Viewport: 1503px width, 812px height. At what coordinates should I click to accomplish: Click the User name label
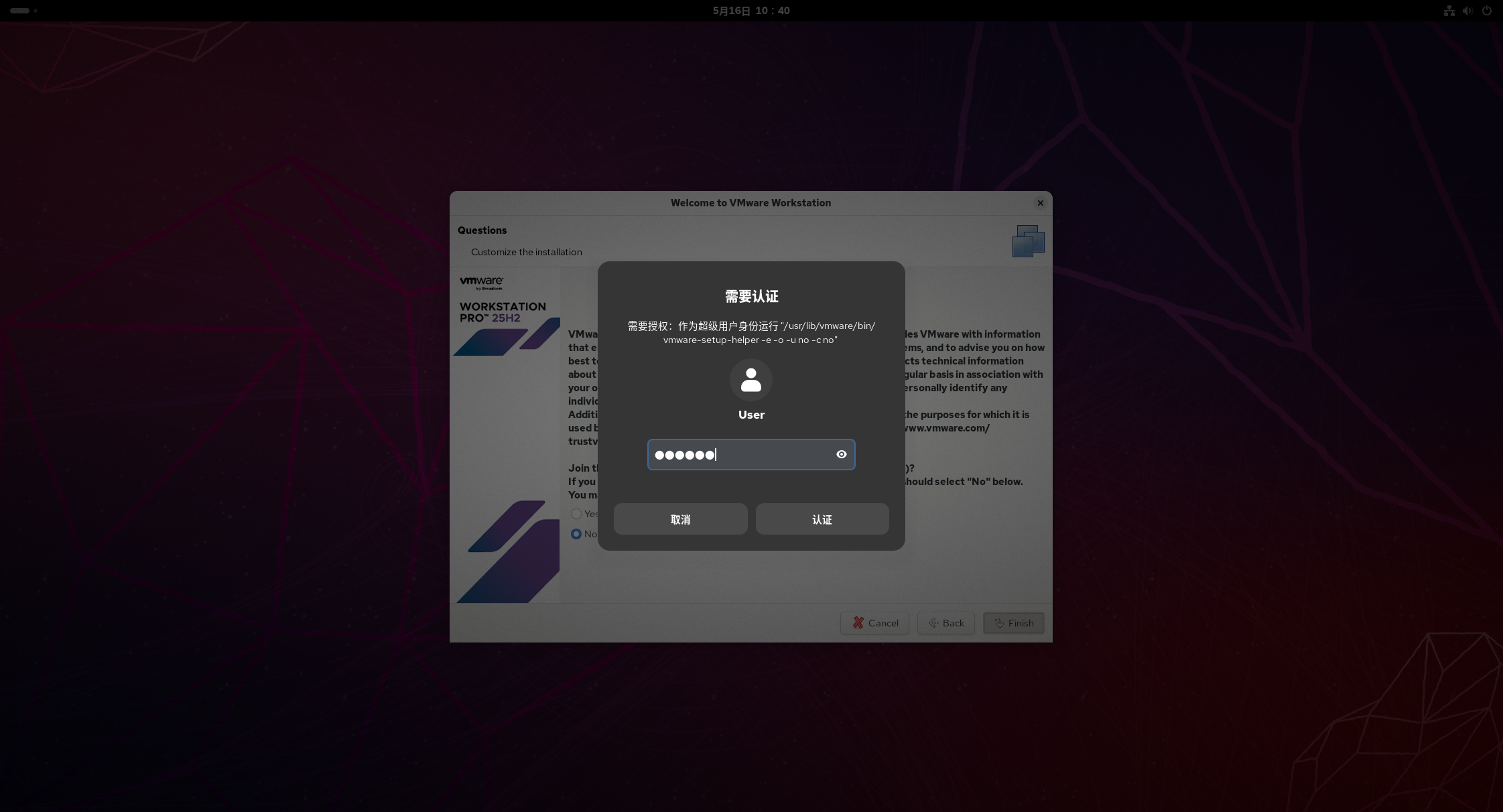coord(751,415)
